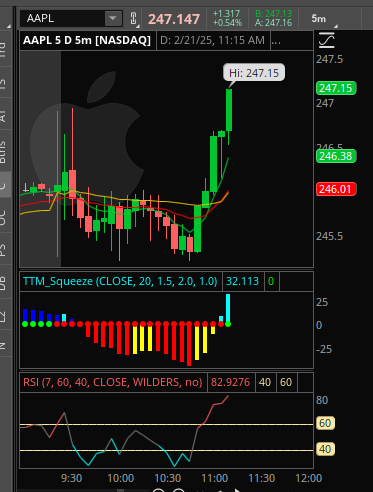This screenshot has width=373, height=492.
Task: Click the 245.5 price axis label
Action: click(329, 236)
